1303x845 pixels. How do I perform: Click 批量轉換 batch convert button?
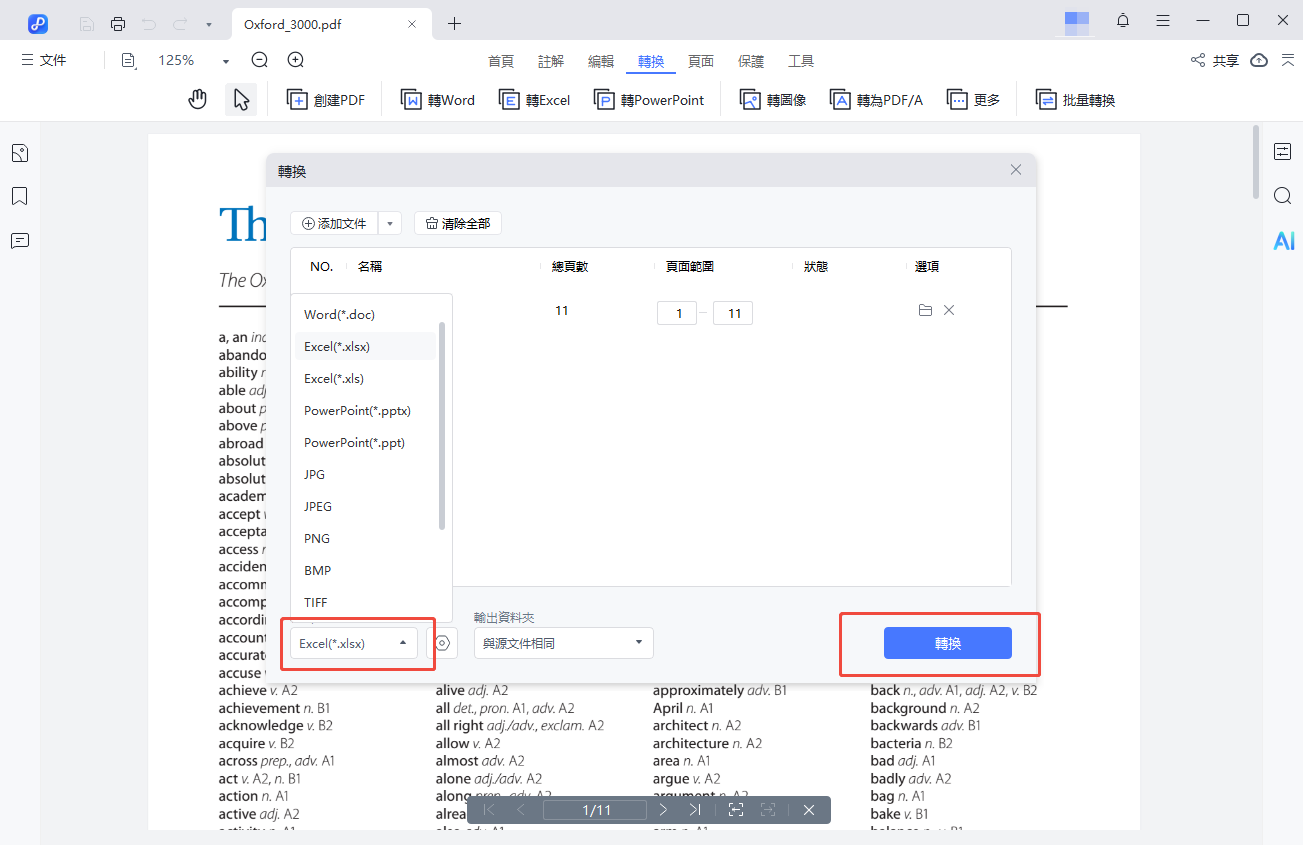(x=1076, y=100)
